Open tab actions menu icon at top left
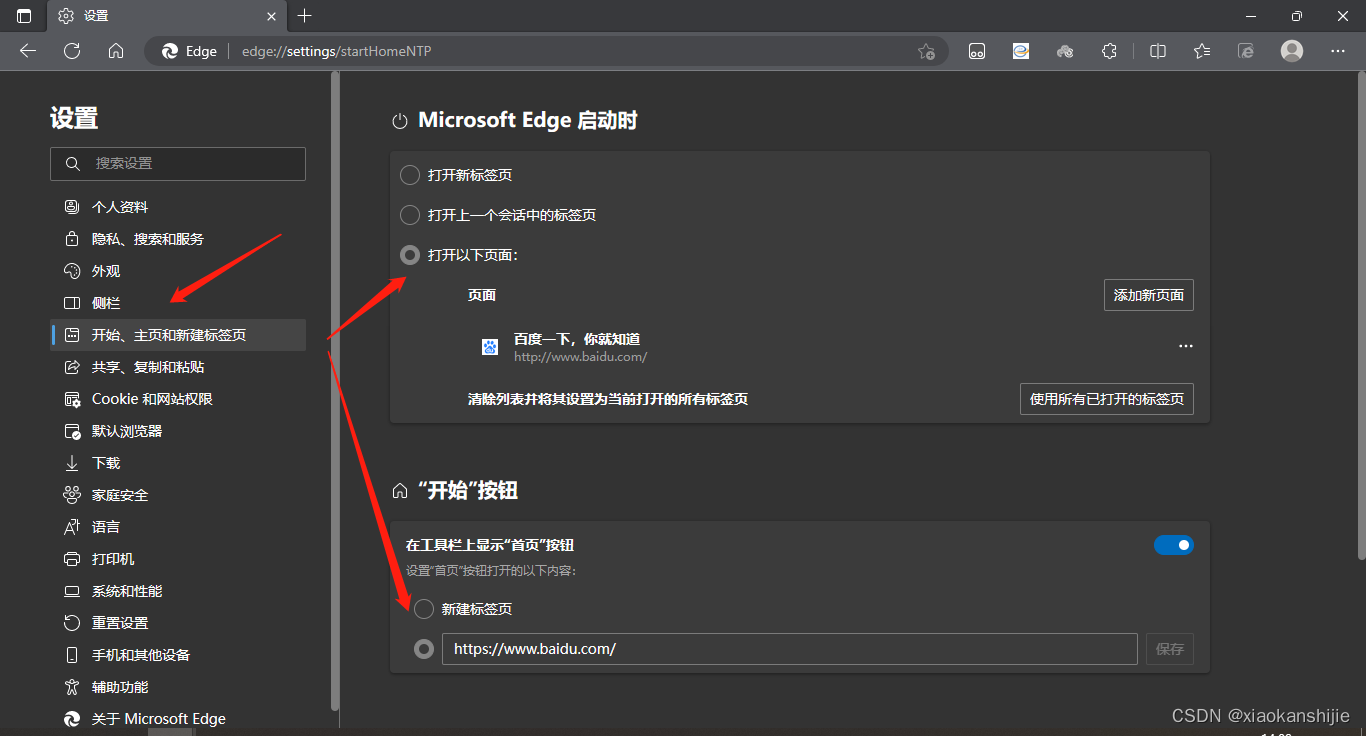The width and height of the screenshot is (1366, 736). pos(24,16)
